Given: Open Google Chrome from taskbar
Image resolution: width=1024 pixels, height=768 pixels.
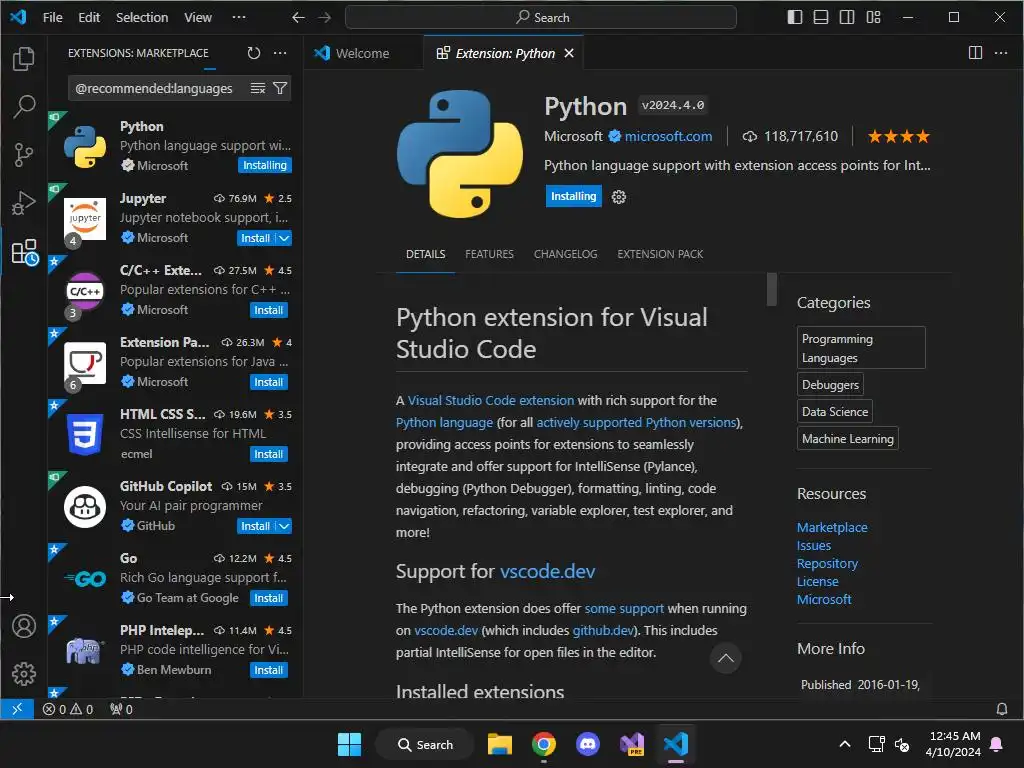Looking at the screenshot, I should (x=543, y=744).
